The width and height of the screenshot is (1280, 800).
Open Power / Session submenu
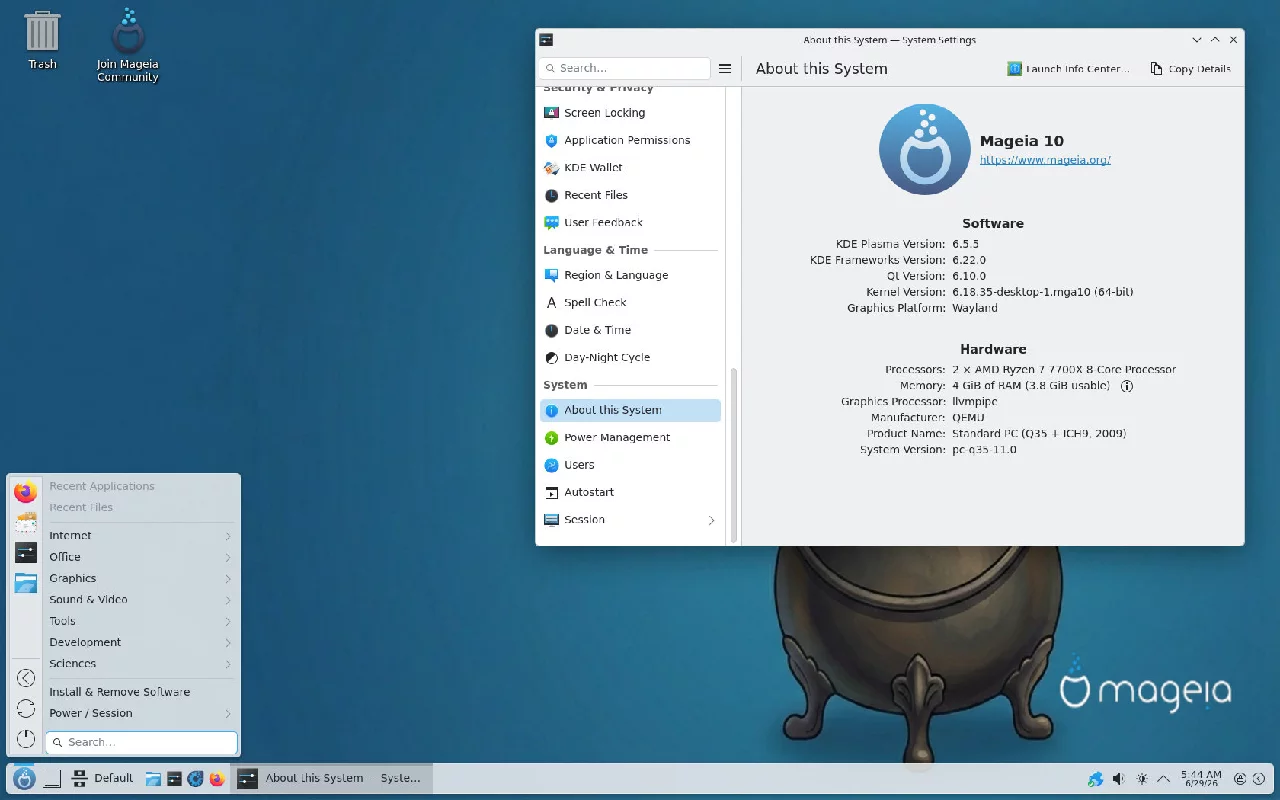coord(140,713)
